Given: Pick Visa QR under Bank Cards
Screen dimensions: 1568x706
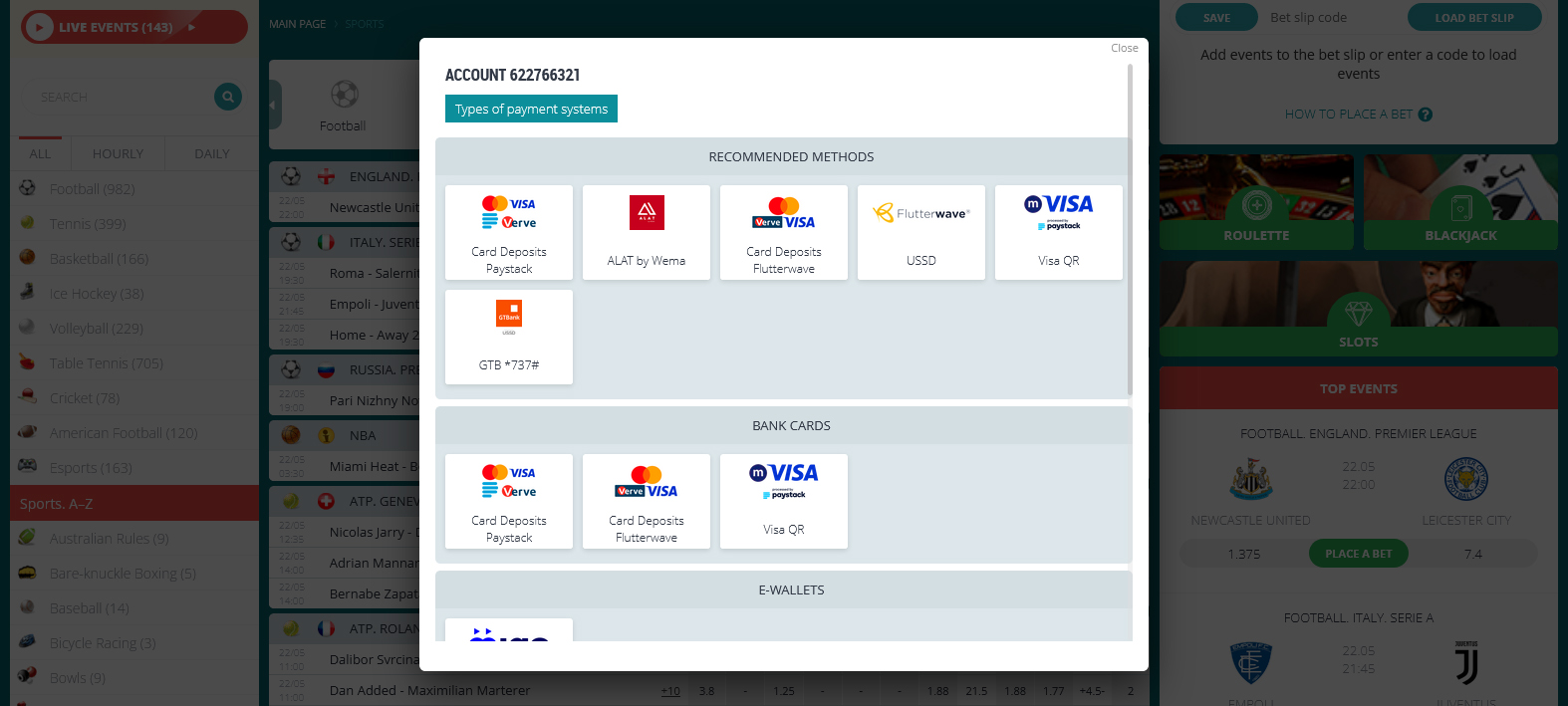Looking at the screenshot, I should [x=784, y=501].
